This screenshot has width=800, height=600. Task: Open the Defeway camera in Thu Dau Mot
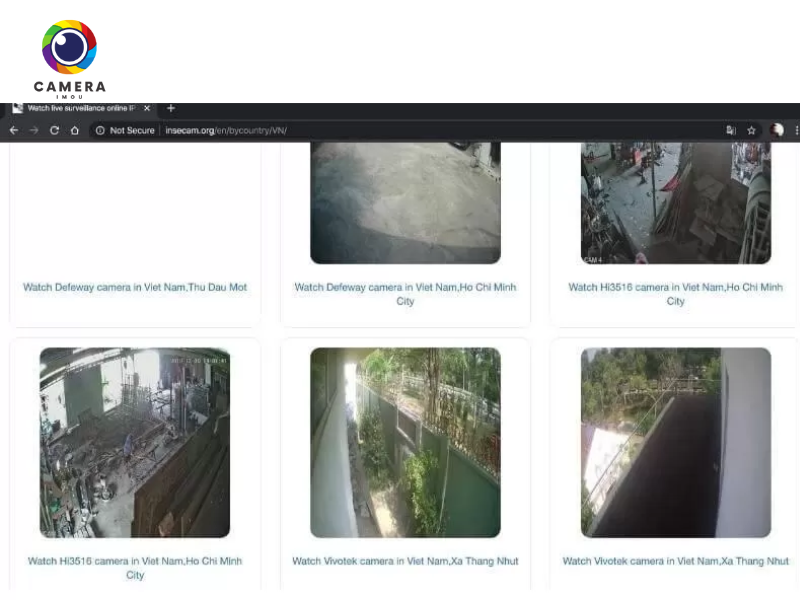click(x=135, y=287)
